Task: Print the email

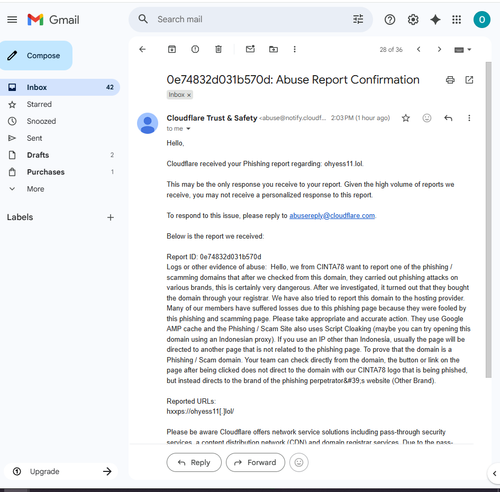Action: pos(450,80)
